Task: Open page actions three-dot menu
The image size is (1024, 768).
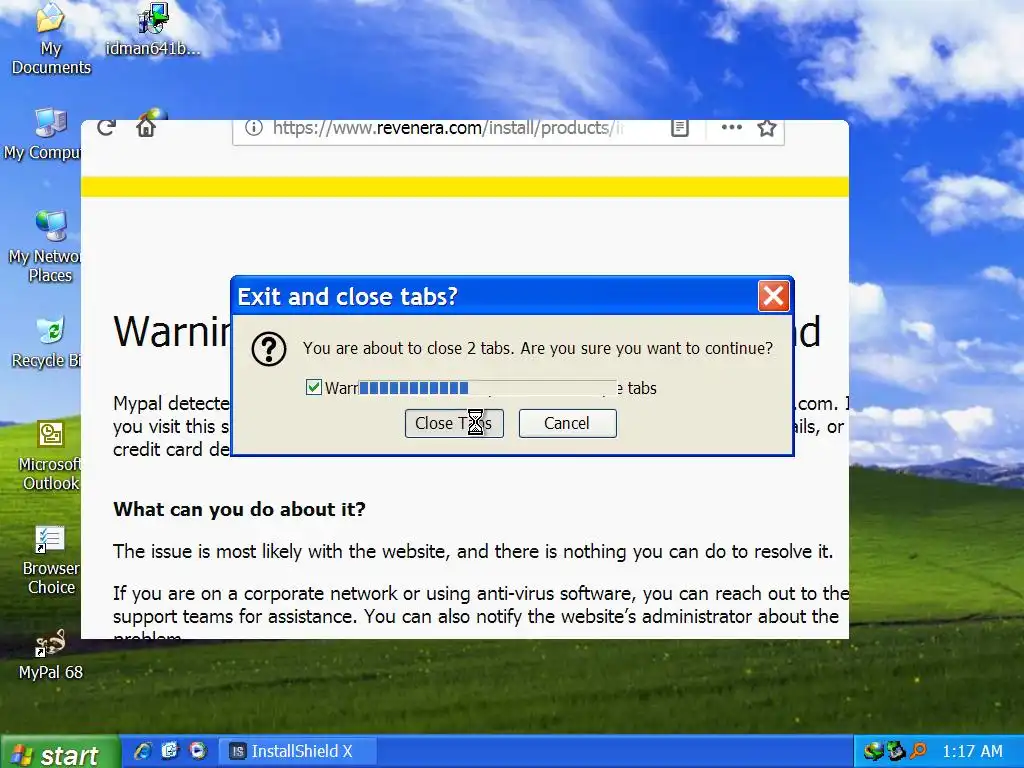Action: (x=731, y=127)
